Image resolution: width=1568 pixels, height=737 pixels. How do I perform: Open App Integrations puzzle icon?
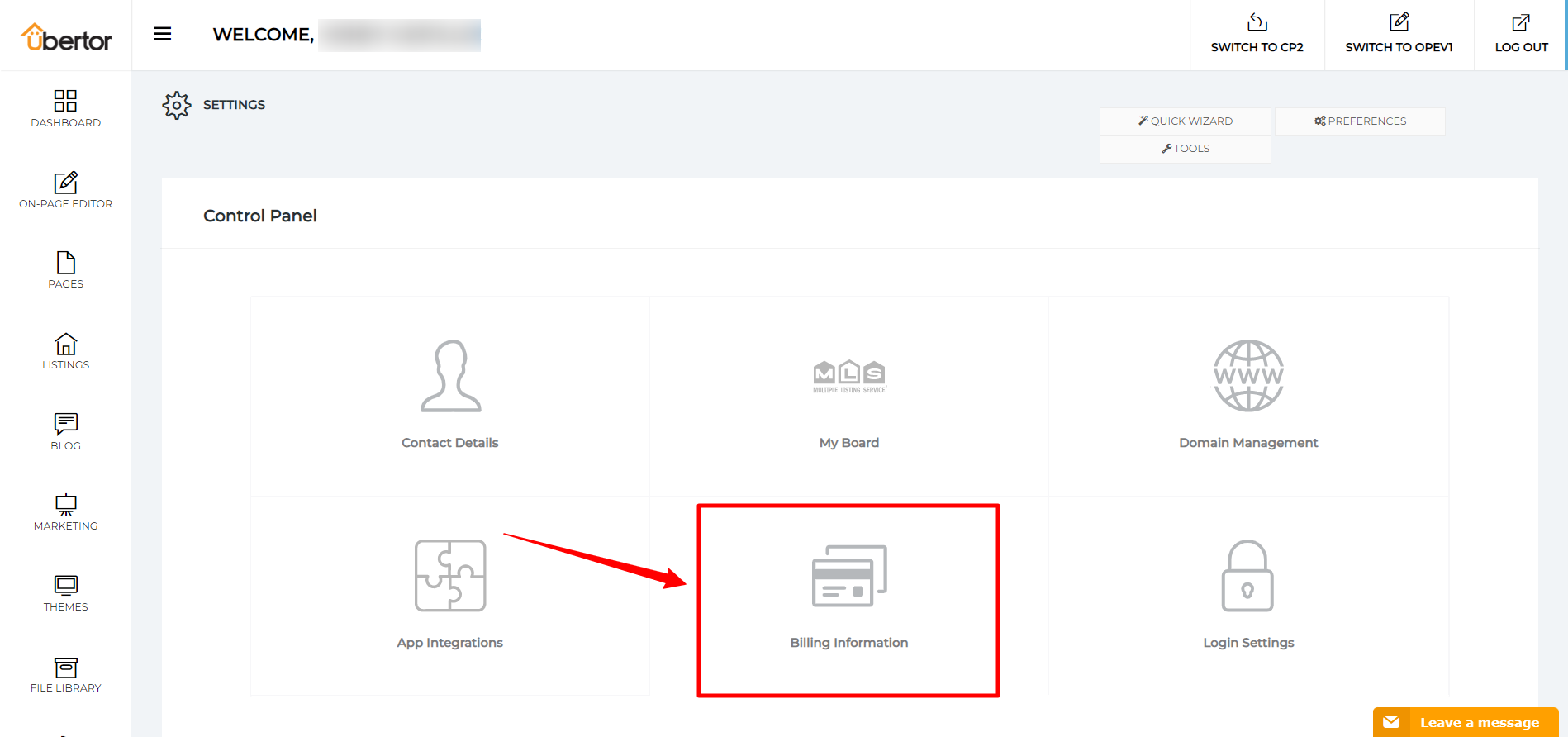click(x=450, y=576)
